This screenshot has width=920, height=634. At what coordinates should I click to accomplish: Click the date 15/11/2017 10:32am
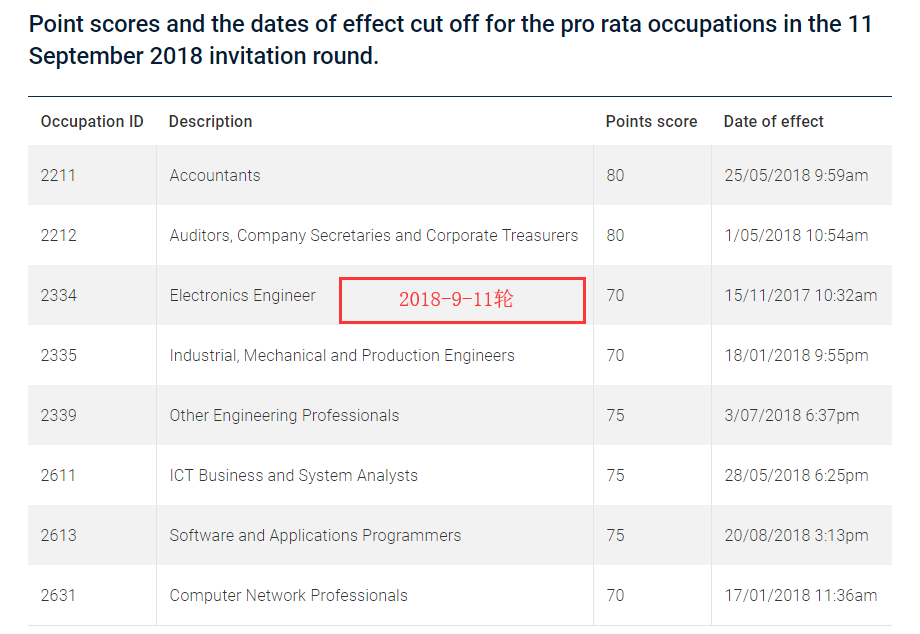tap(800, 296)
